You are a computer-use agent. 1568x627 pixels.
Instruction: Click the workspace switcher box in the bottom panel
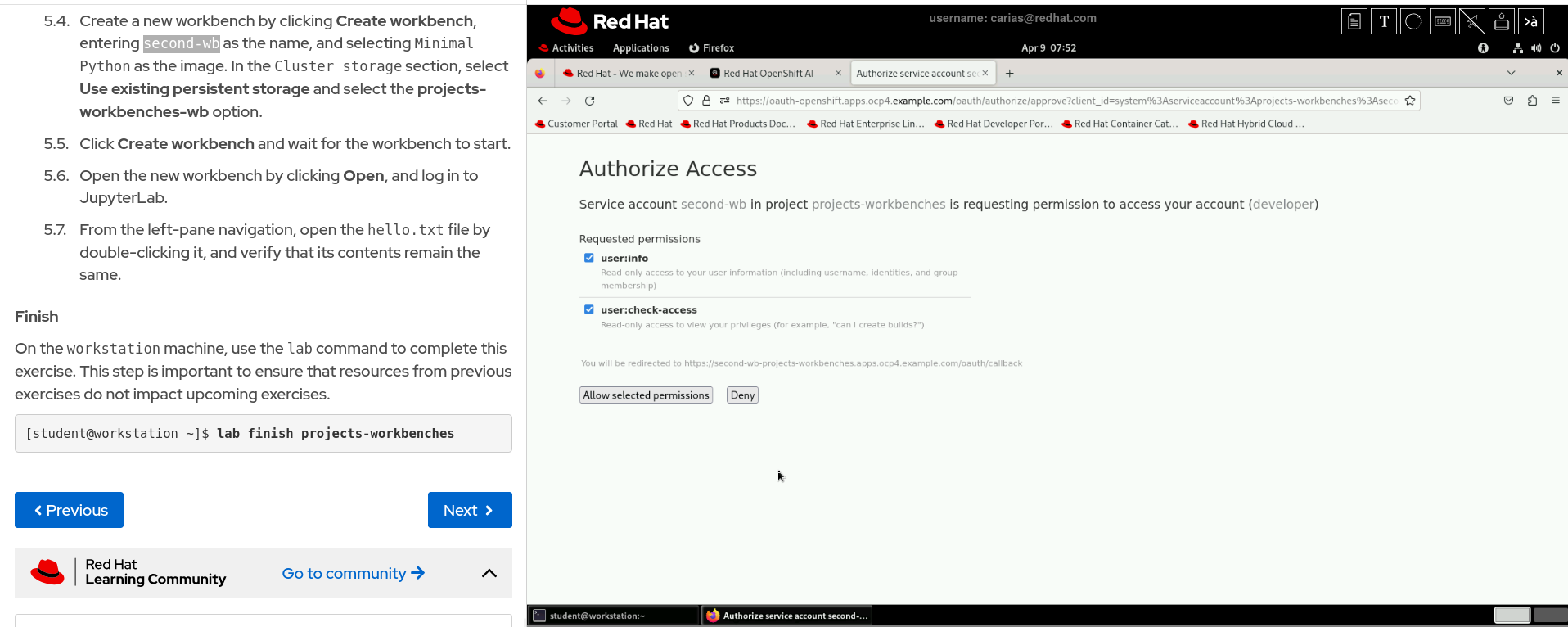[1512, 616]
